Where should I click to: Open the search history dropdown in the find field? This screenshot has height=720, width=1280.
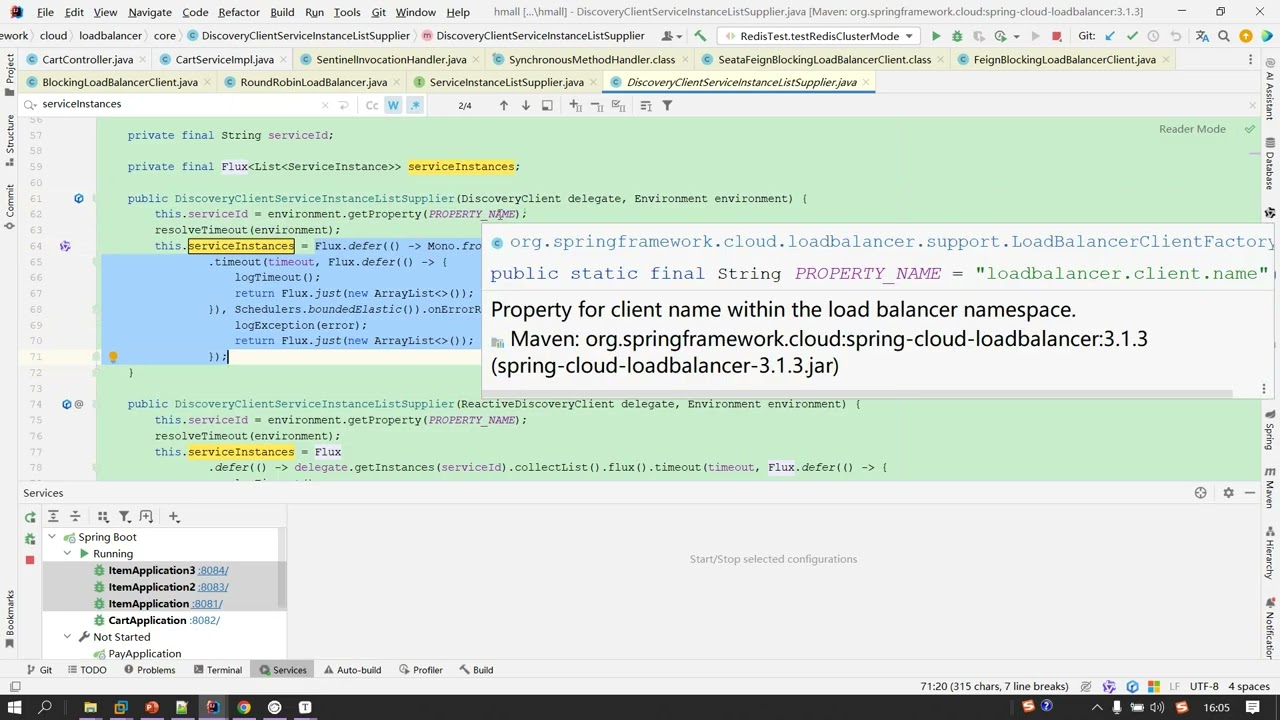(x=30, y=104)
